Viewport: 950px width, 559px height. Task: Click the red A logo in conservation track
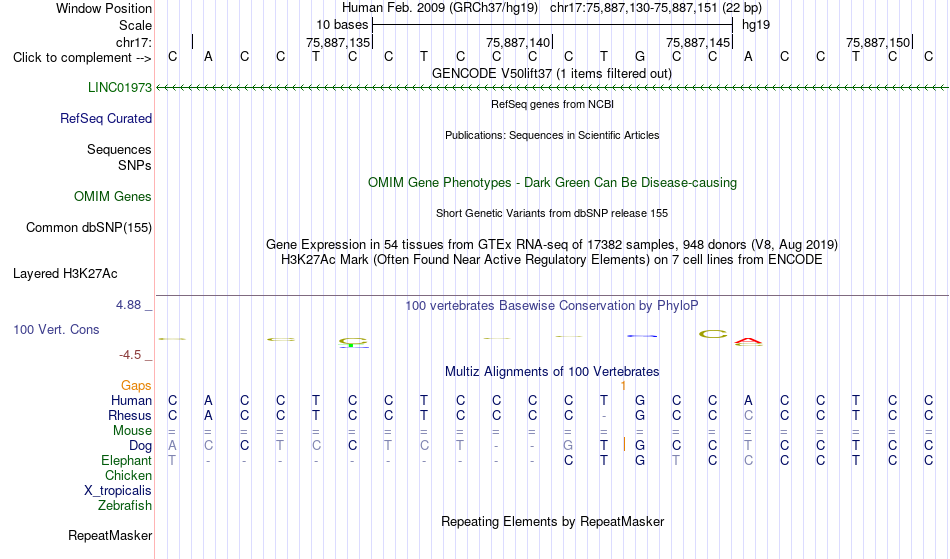click(x=748, y=342)
